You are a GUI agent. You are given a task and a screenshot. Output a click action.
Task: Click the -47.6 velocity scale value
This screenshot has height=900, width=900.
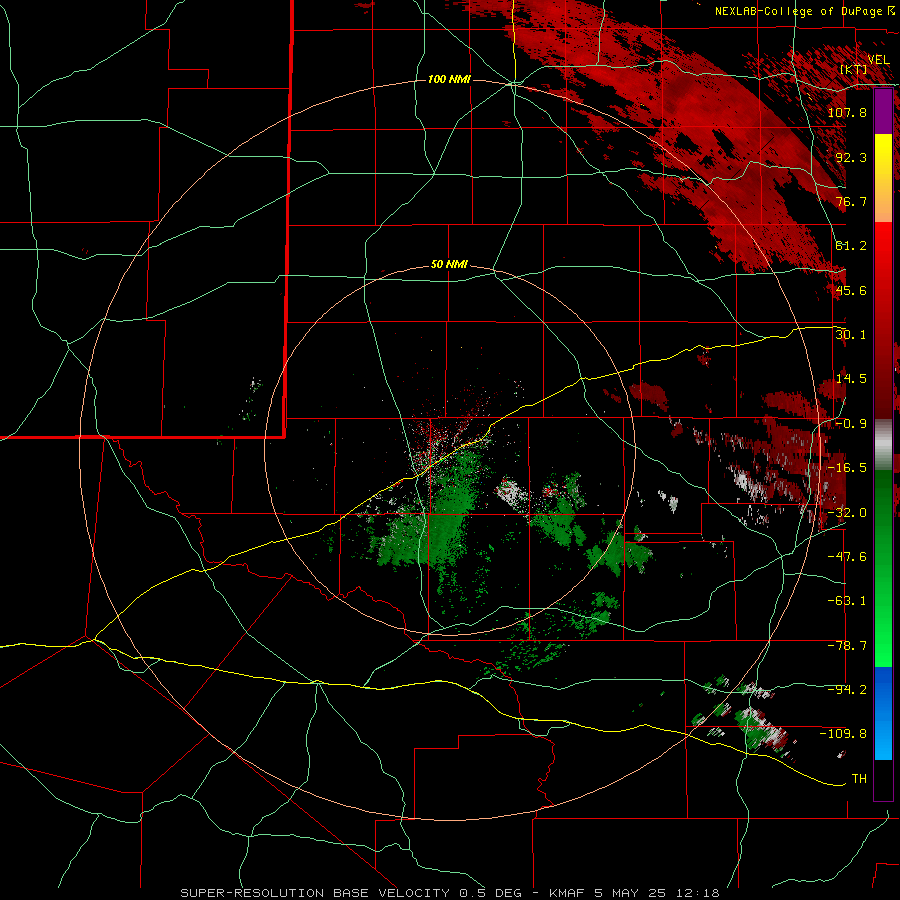pos(847,557)
